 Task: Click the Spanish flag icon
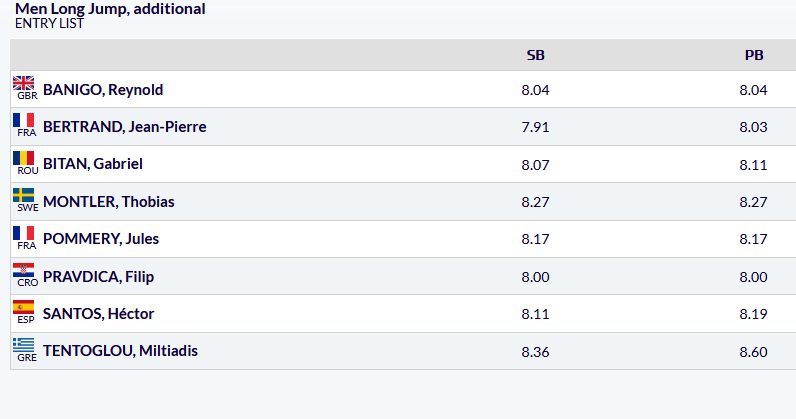click(24, 308)
